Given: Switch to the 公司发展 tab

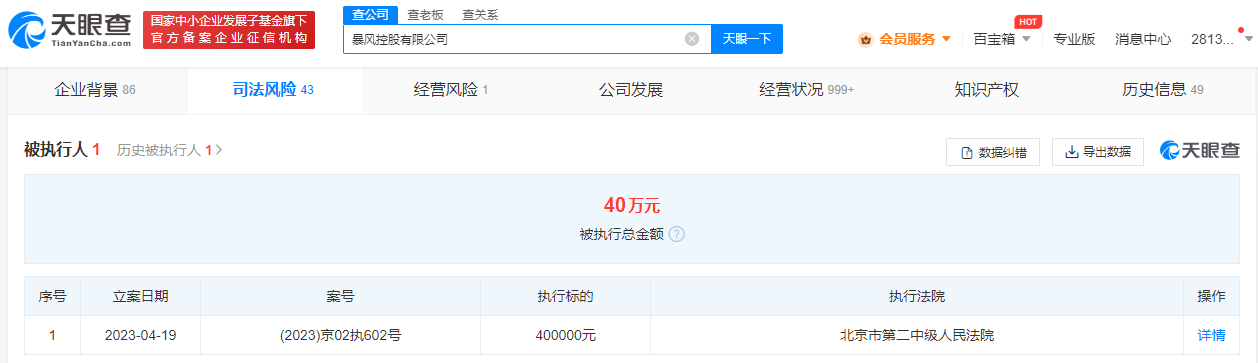Looking at the screenshot, I should 630,90.
